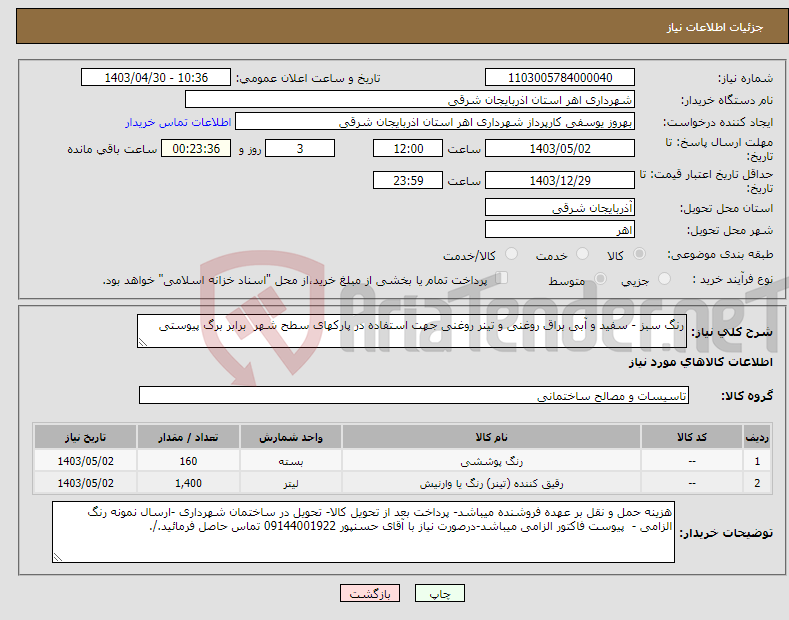Click the ردیف column header
The width and height of the screenshot is (789, 620).
coord(757,437)
